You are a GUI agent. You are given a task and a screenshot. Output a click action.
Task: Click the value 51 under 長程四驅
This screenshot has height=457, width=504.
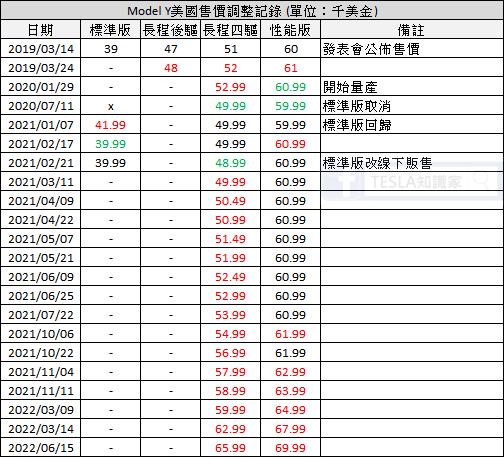click(x=231, y=49)
